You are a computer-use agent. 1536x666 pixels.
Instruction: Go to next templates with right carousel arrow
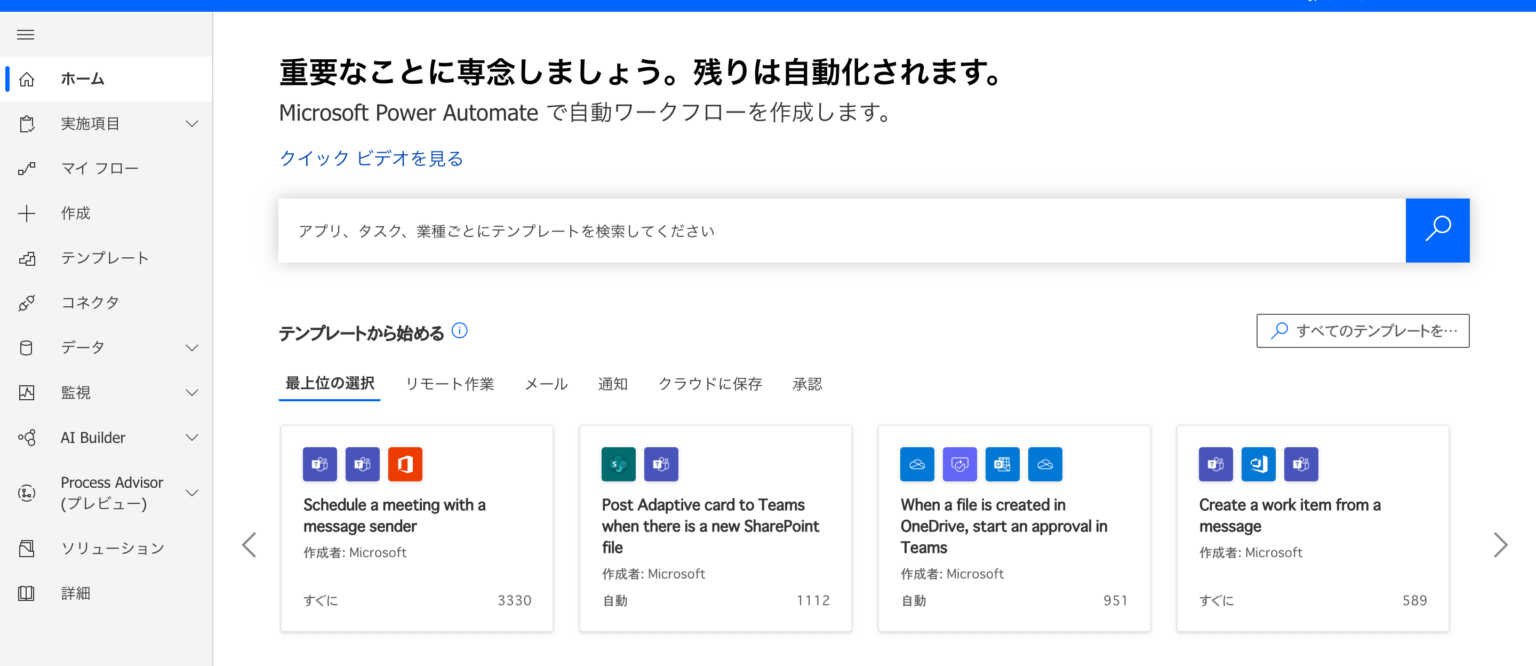(1500, 544)
